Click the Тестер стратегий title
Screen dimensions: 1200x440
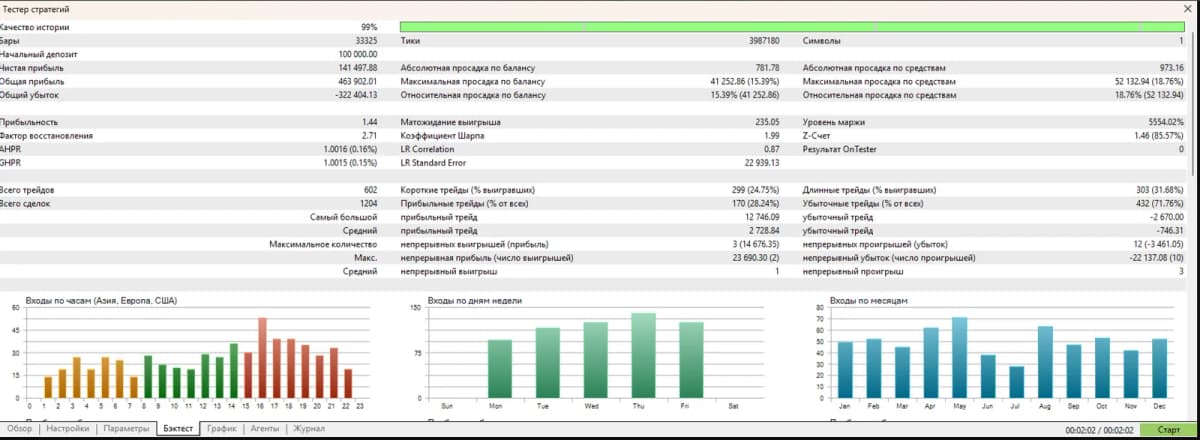(x=37, y=8)
